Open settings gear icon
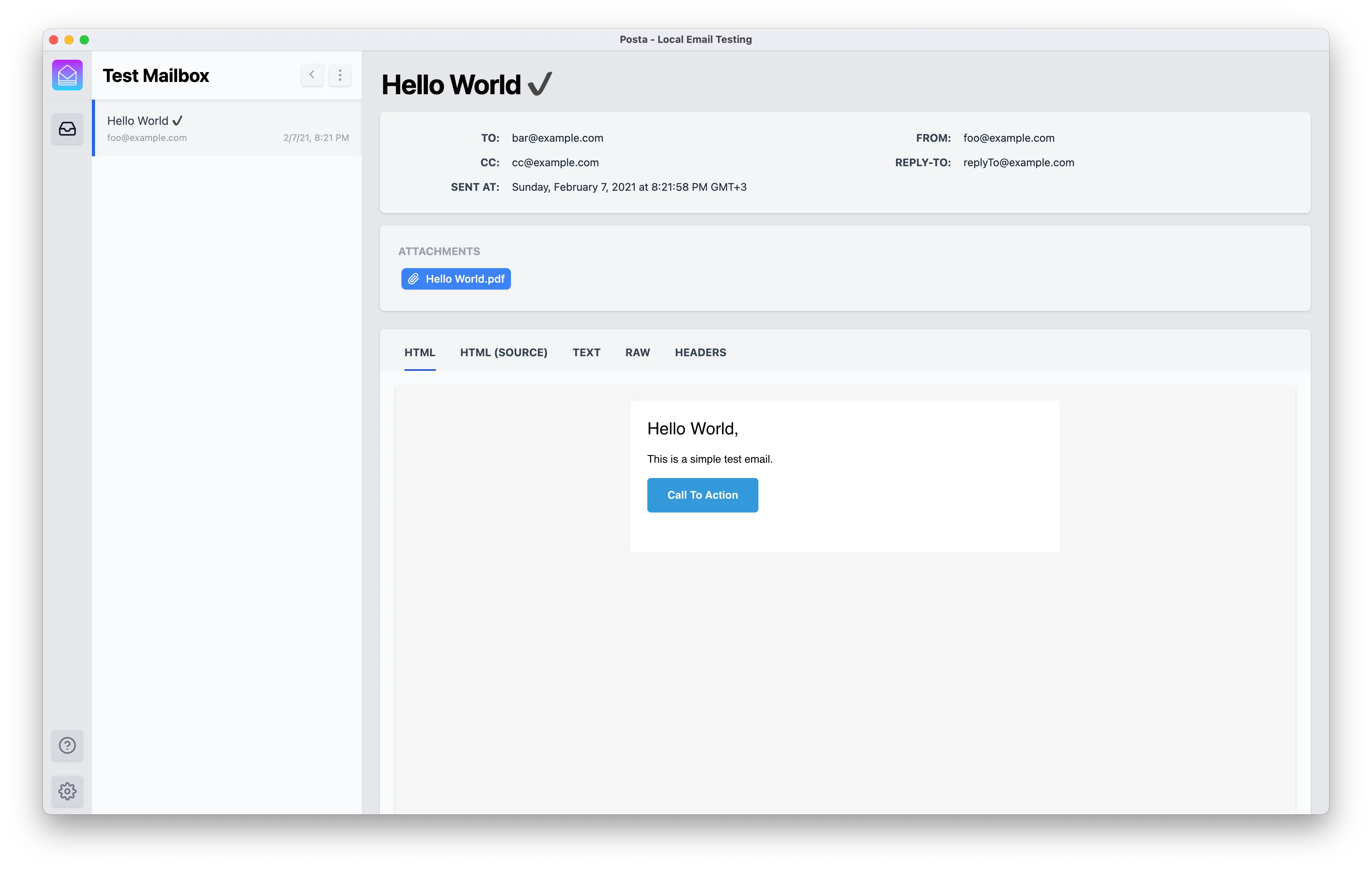1372x871 pixels. [x=67, y=791]
